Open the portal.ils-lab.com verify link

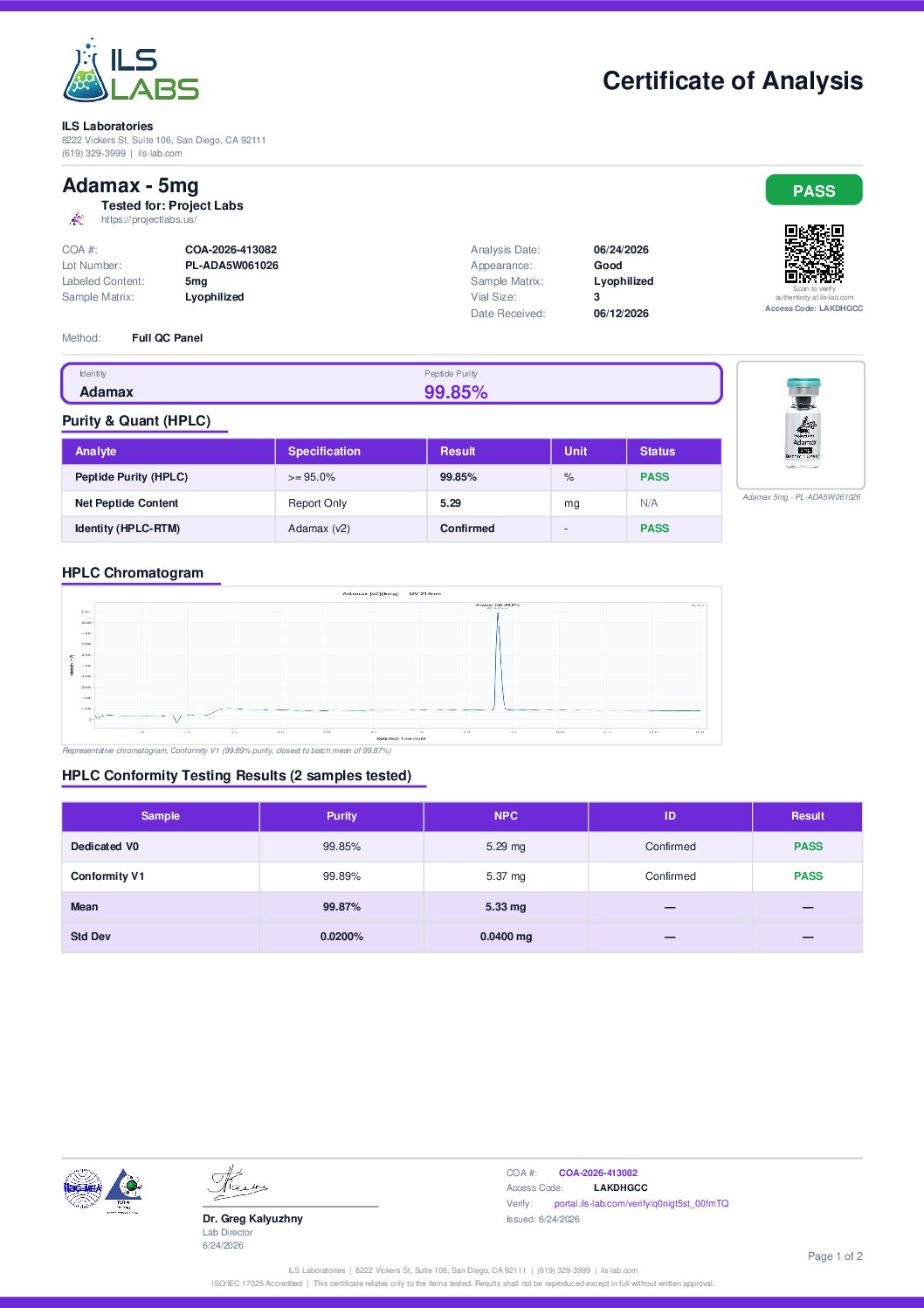pos(641,1204)
